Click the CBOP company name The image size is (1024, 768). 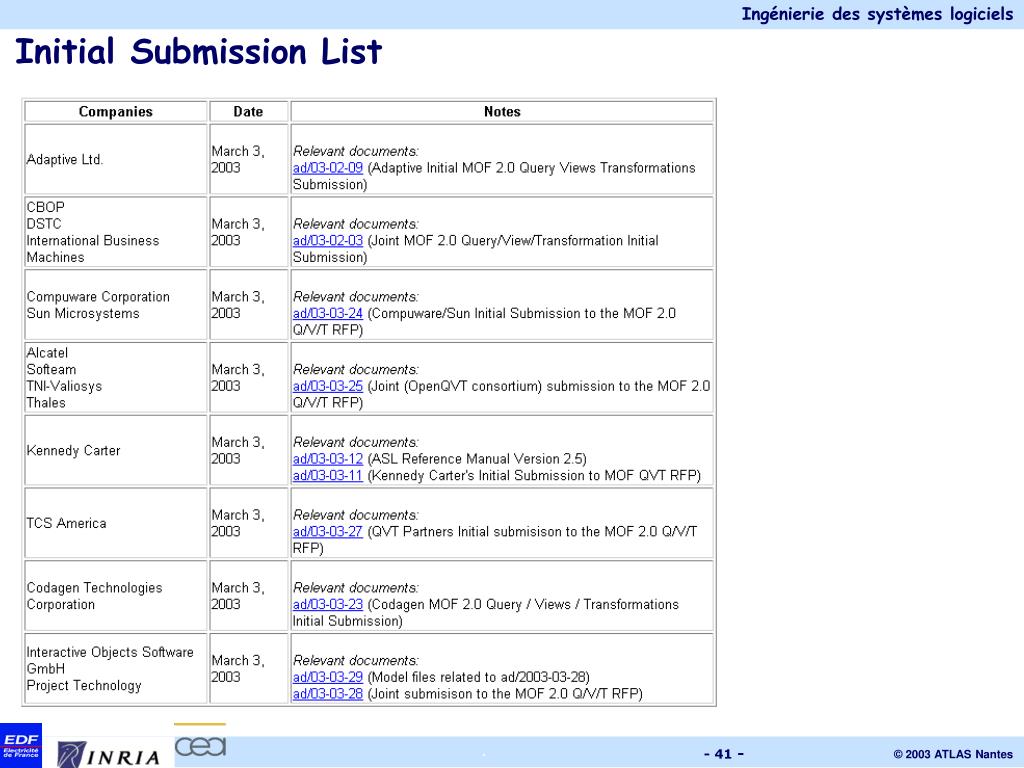click(46, 207)
